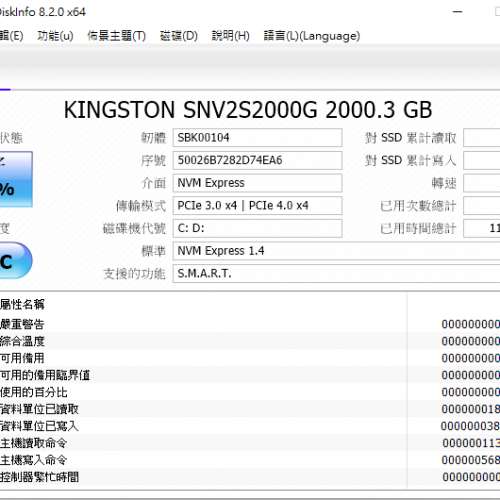
Task: Click the 屬性名稱 column header
Action: (x=22, y=304)
